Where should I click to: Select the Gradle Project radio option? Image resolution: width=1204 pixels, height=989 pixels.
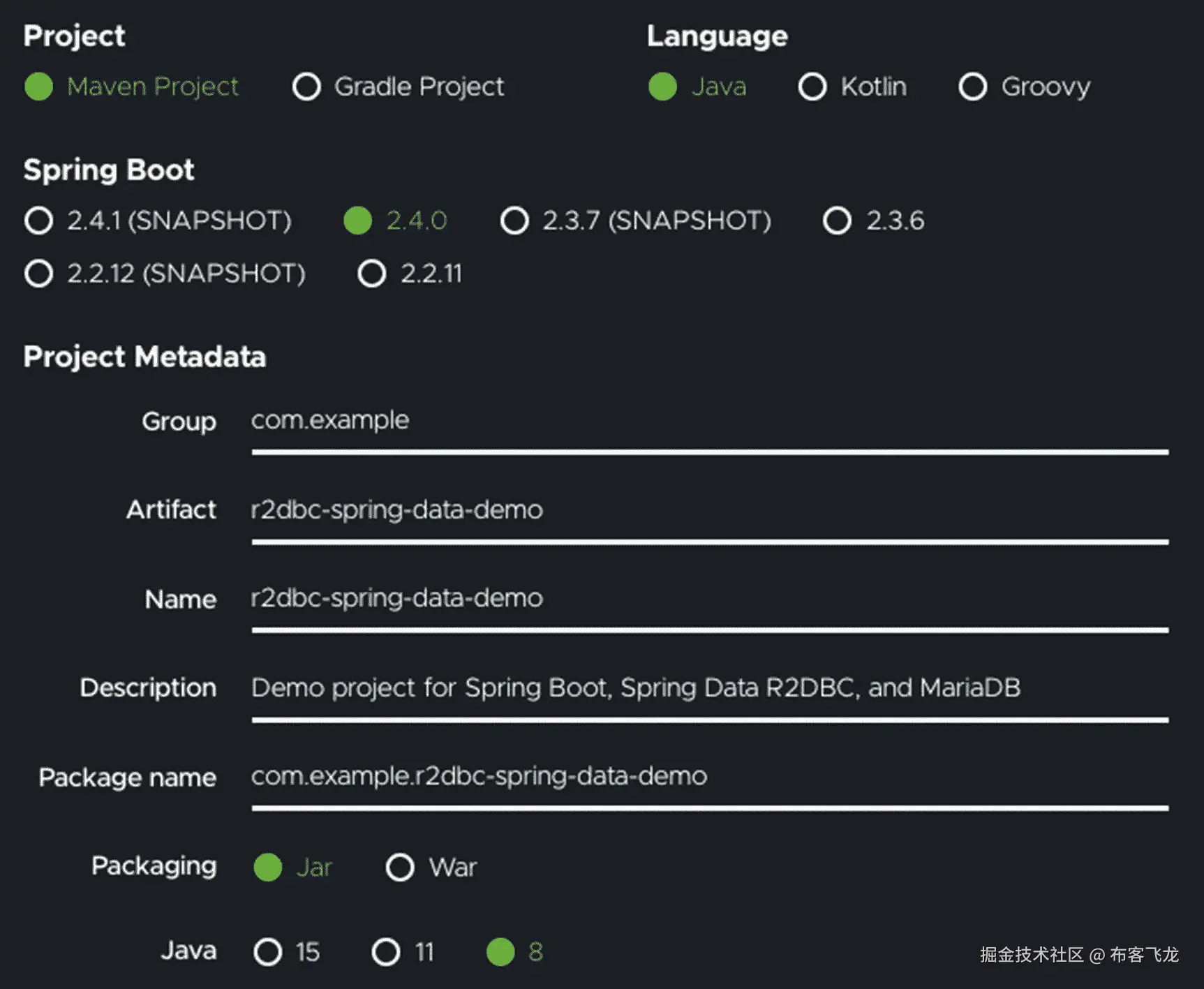point(307,87)
